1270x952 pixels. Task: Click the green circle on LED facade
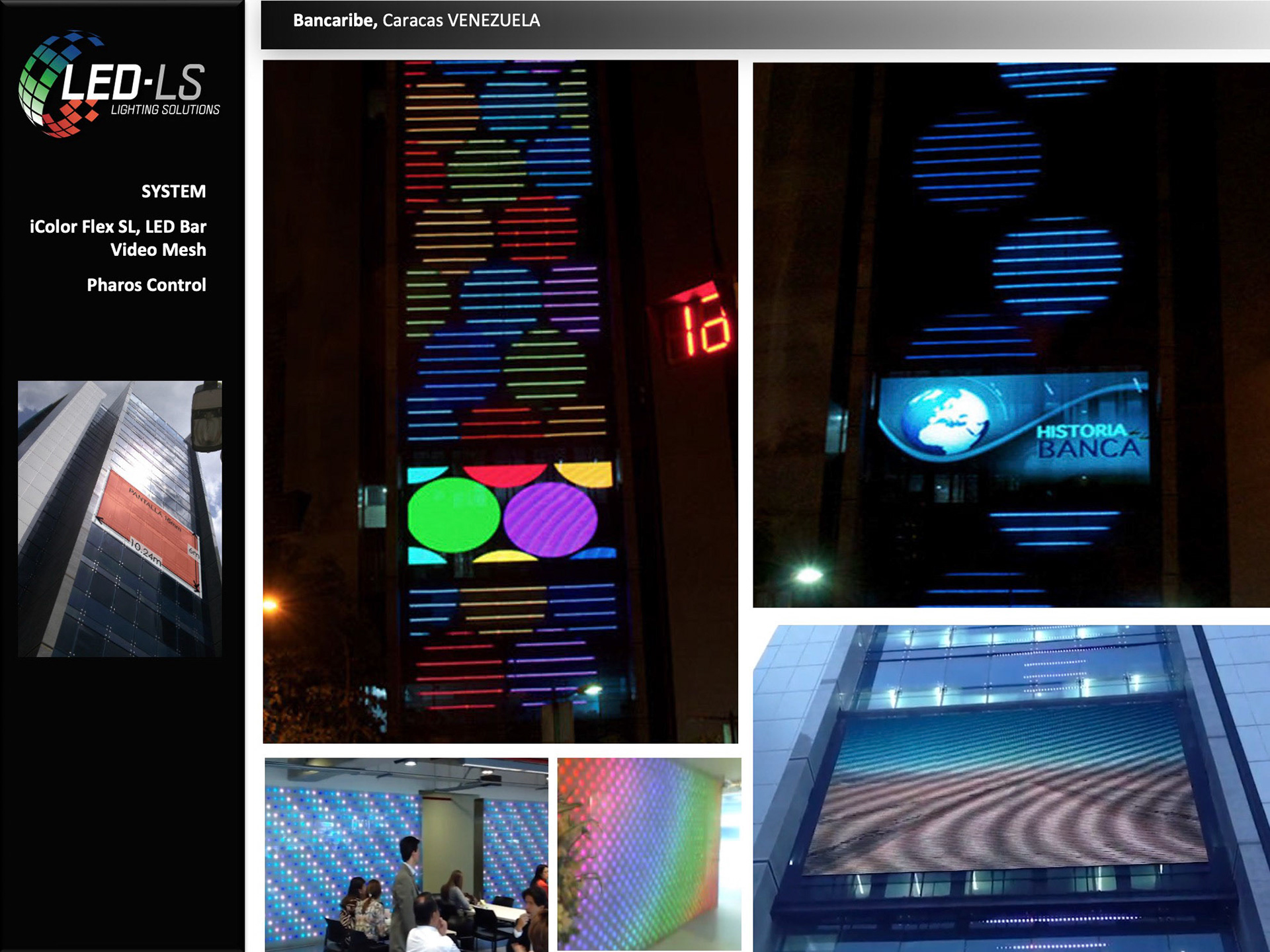453,514
